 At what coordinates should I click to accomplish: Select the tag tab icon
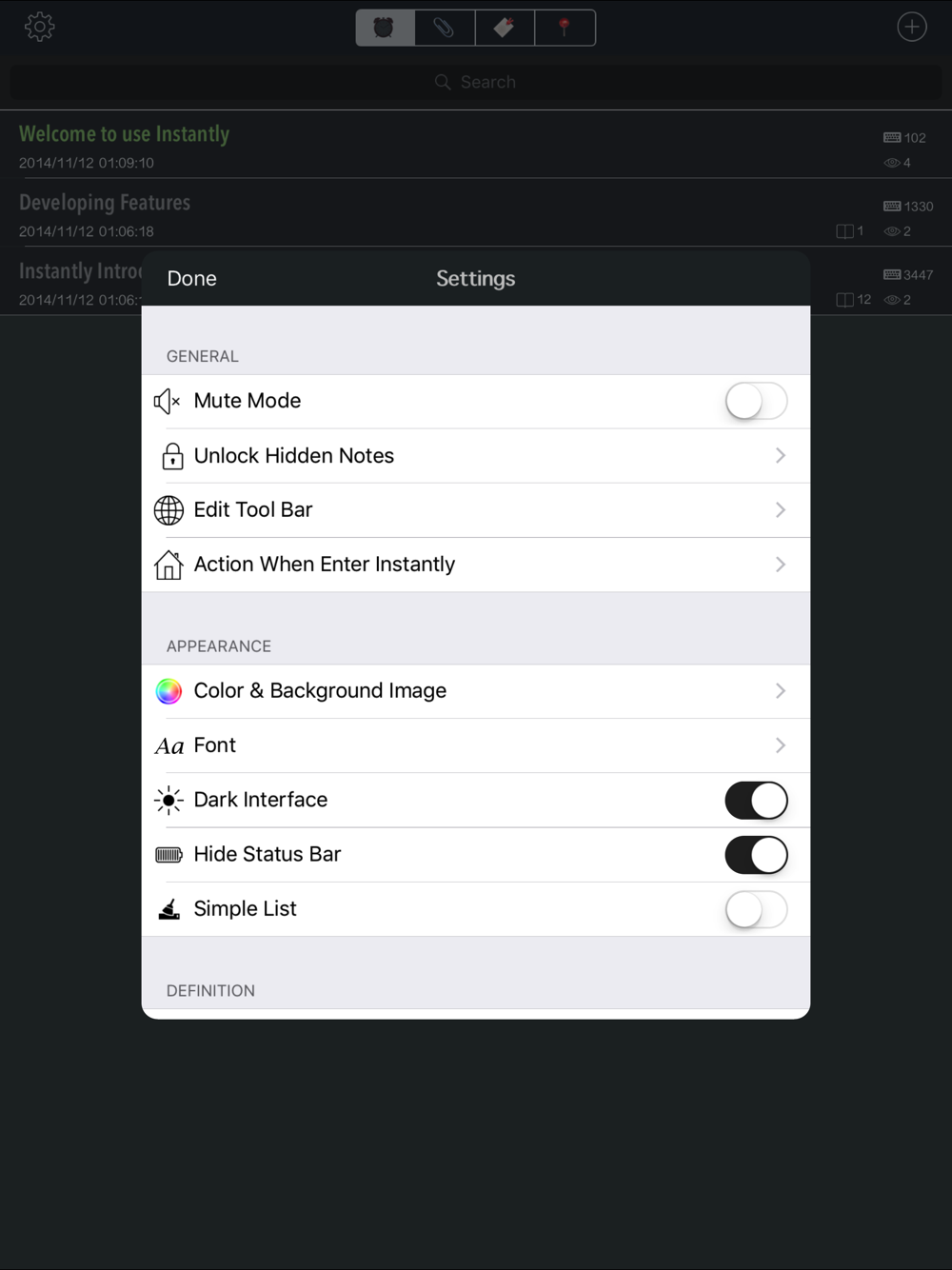click(505, 28)
